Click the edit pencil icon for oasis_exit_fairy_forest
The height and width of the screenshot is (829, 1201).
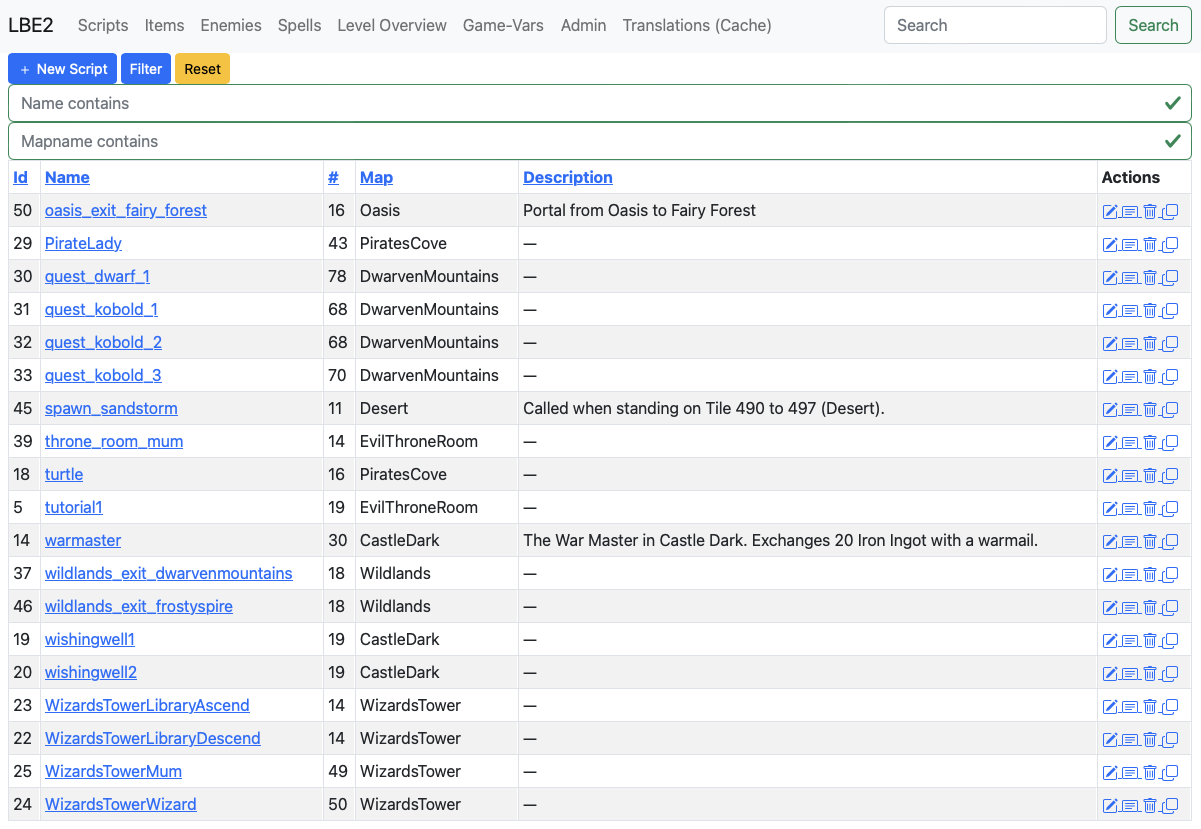click(1110, 211)
